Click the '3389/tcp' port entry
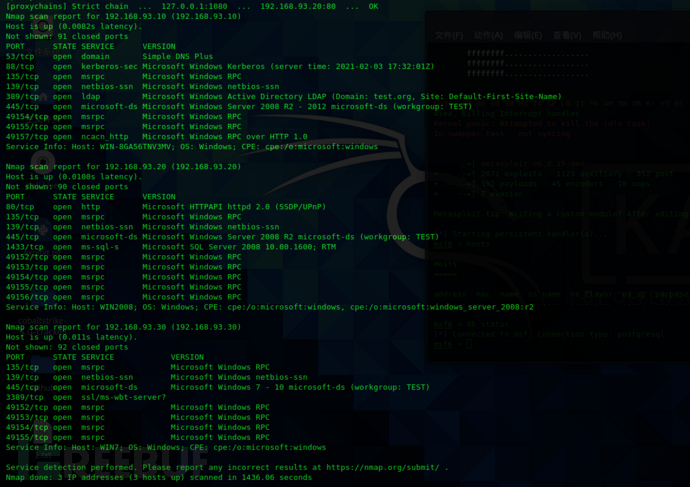The height and width of the screenshot is (487, 690). click(x=25, y=397)
